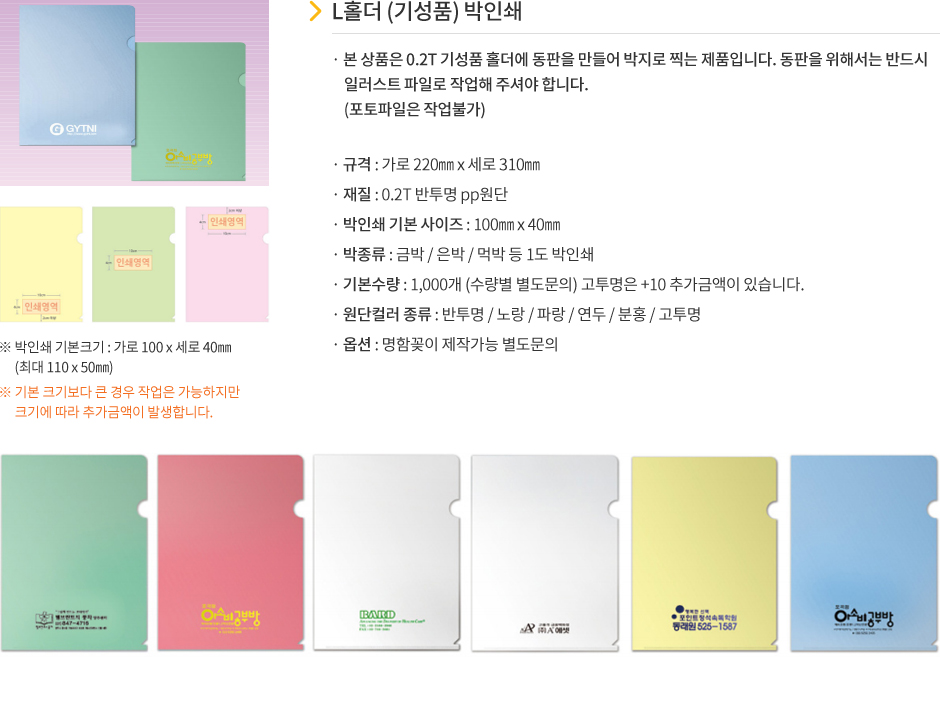Viewport: 940px width, 713px height.
Task: Click the orange extra-cost notice text
Action: click(120, 402)
